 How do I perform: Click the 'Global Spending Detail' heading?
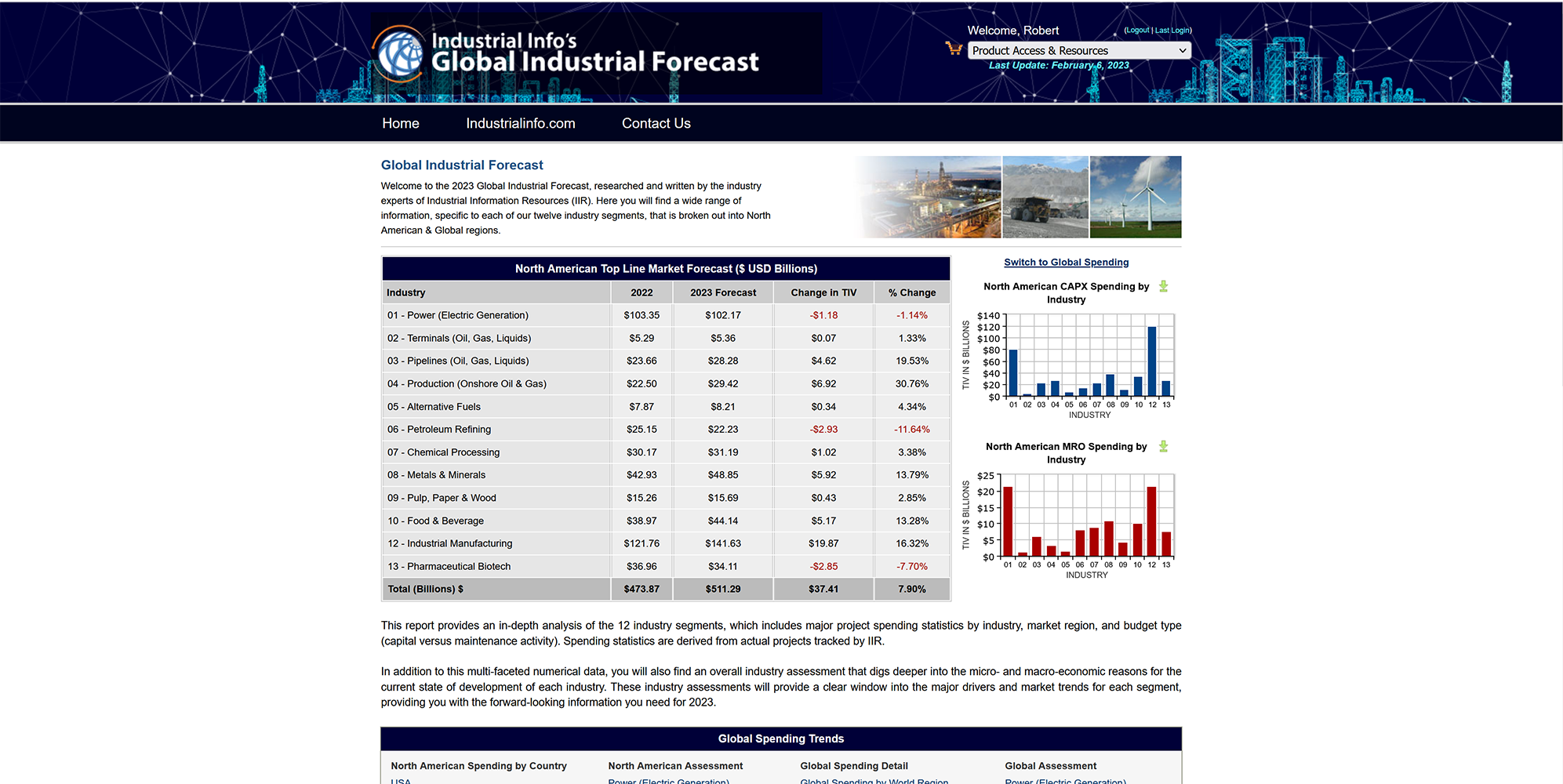click(x=854, y=766)
